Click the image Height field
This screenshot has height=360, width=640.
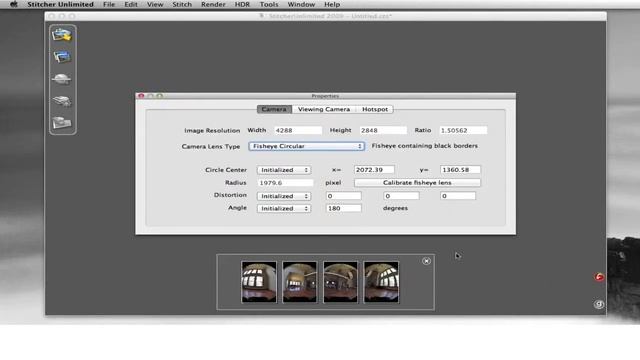pyautogui.click(x=383, y=131)
